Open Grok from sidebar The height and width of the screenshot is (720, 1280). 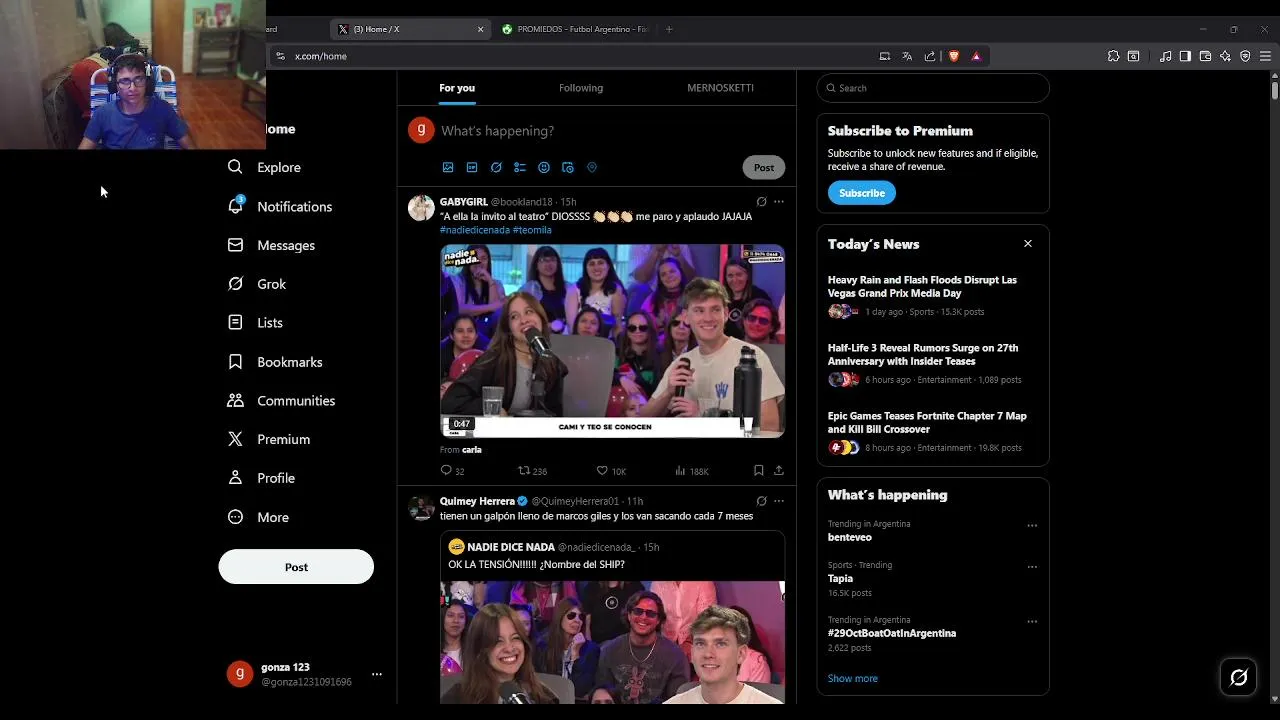pos(257,284)
